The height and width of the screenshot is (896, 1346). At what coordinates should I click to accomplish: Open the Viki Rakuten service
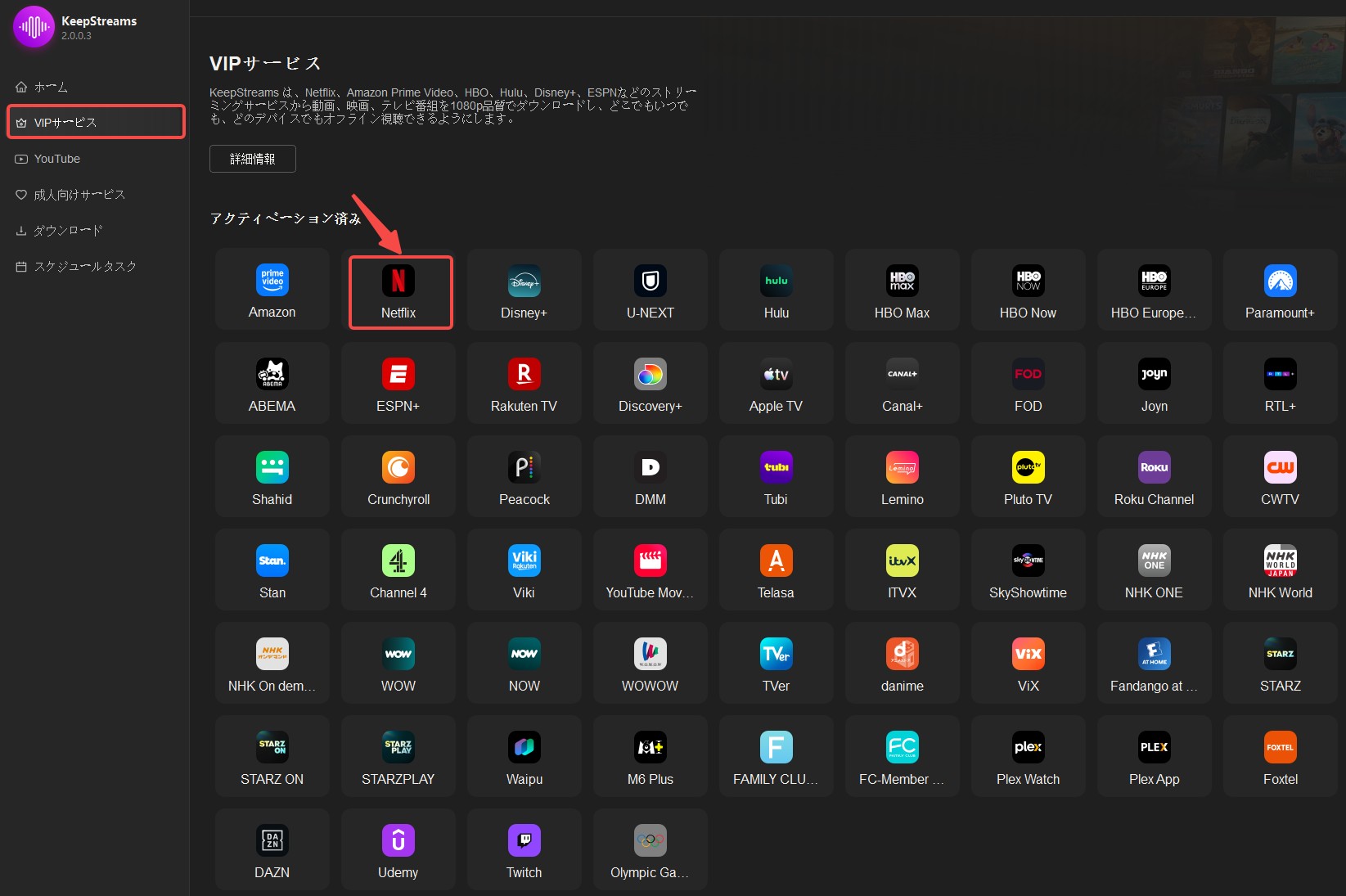(524, 570)
